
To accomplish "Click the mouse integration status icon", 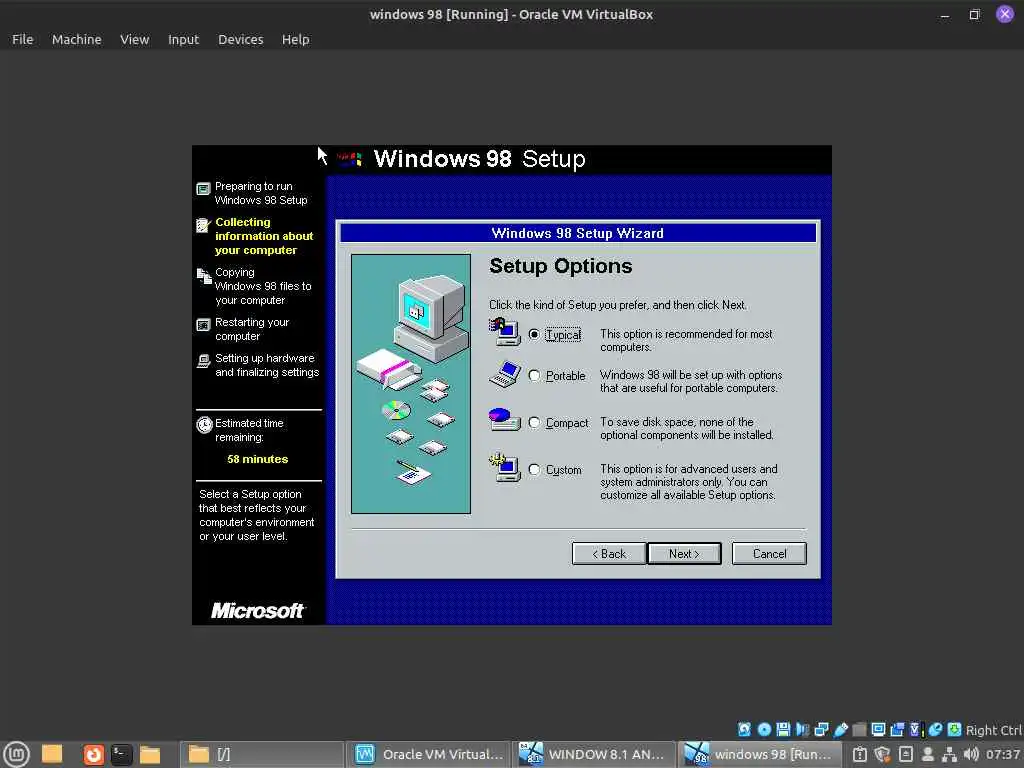I will click(x=935, y=729).
